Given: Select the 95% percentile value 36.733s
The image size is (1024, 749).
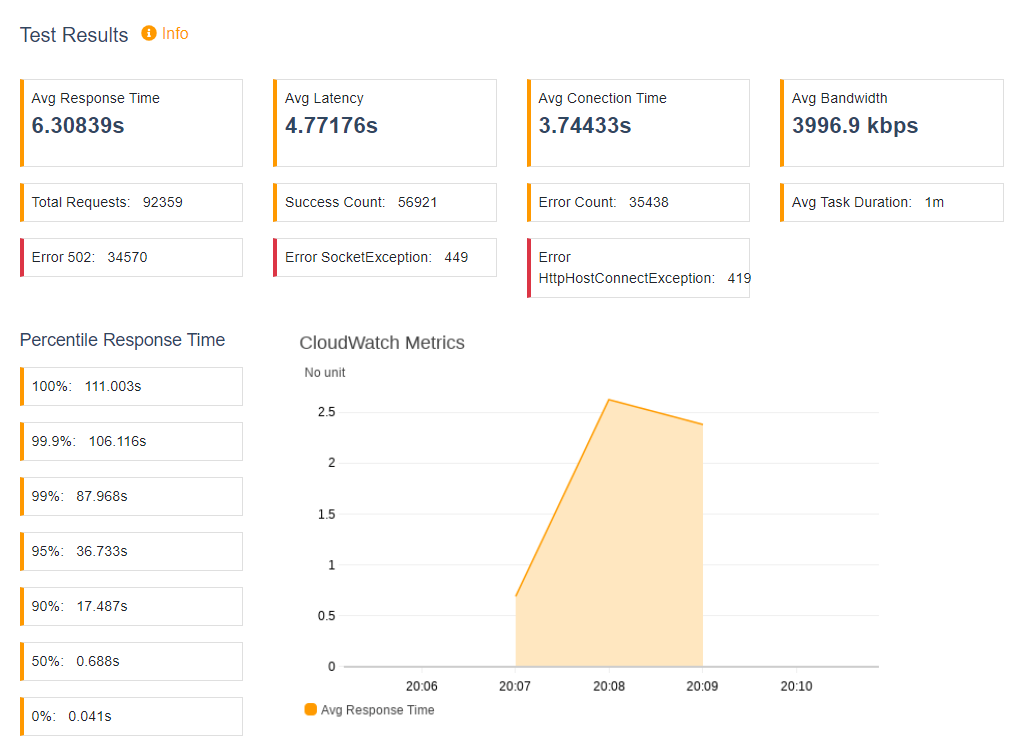Looking at the screenshot, I should point(102,551).
